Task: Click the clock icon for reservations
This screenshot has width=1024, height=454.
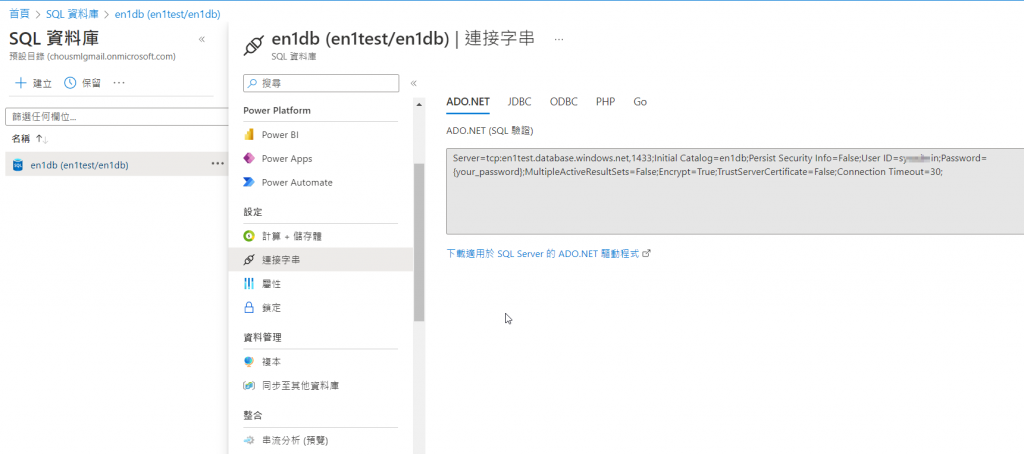Action: click(x=70, y=83)
